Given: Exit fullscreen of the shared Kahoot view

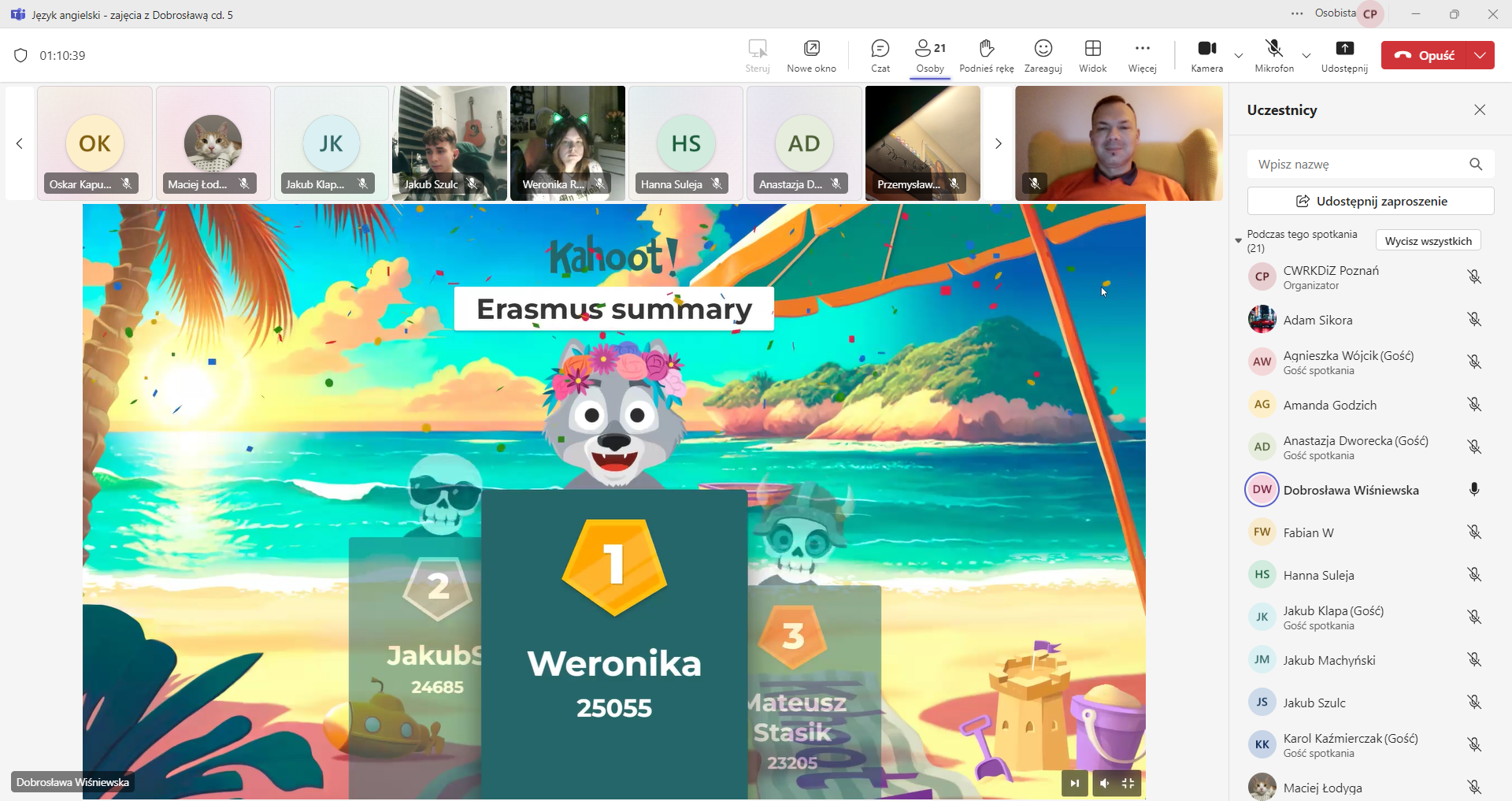Looking at the screenshot, I should [x=1128, y=783].
